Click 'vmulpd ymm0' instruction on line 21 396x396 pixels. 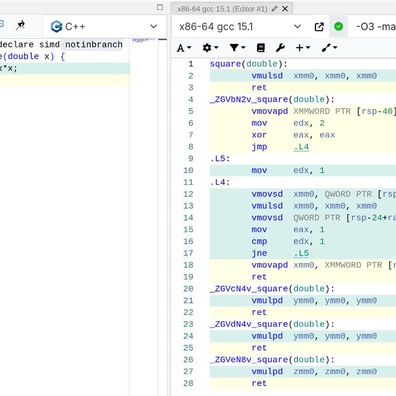[x=314, y=300]
